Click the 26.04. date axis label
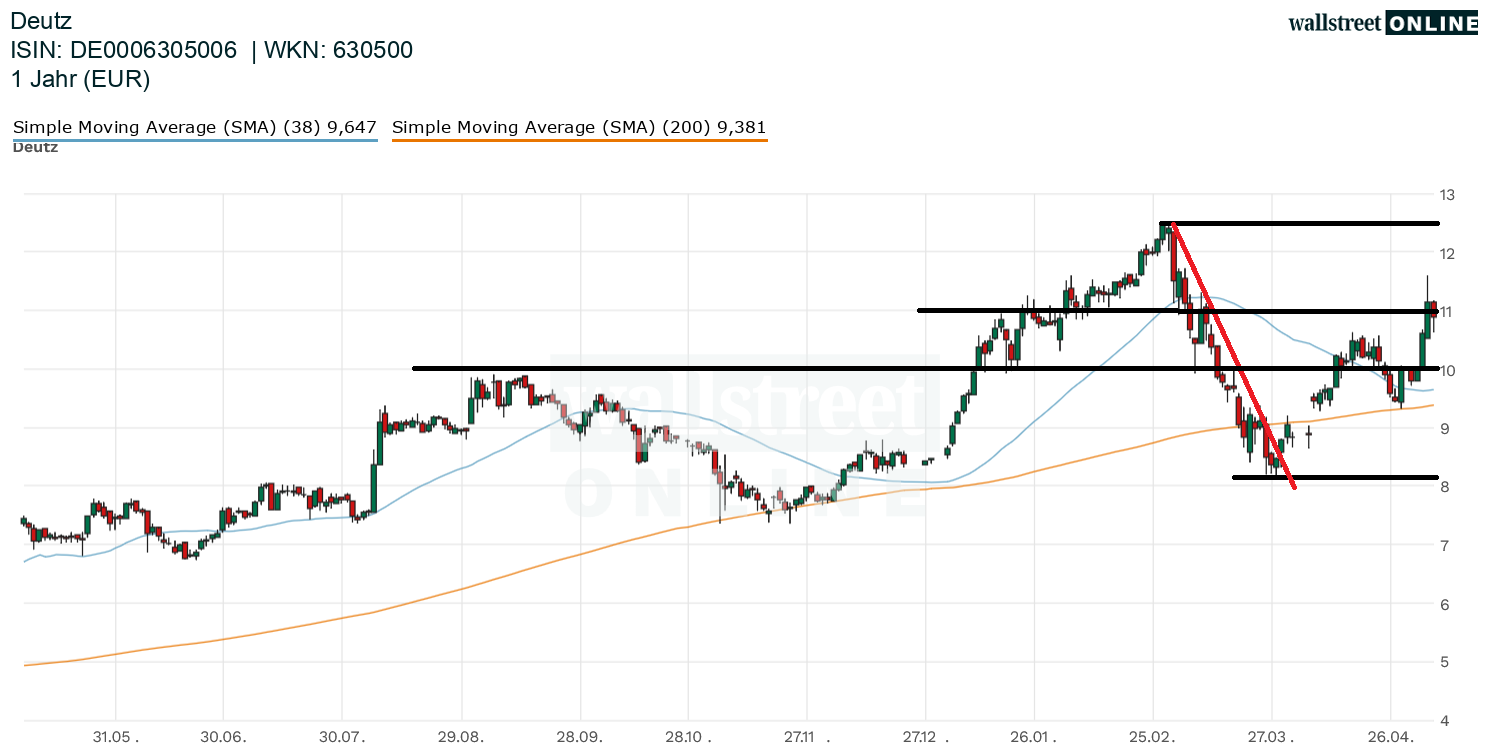Screen dimensions: 1490x745 pyautogui.click(x=1390, y=735)
